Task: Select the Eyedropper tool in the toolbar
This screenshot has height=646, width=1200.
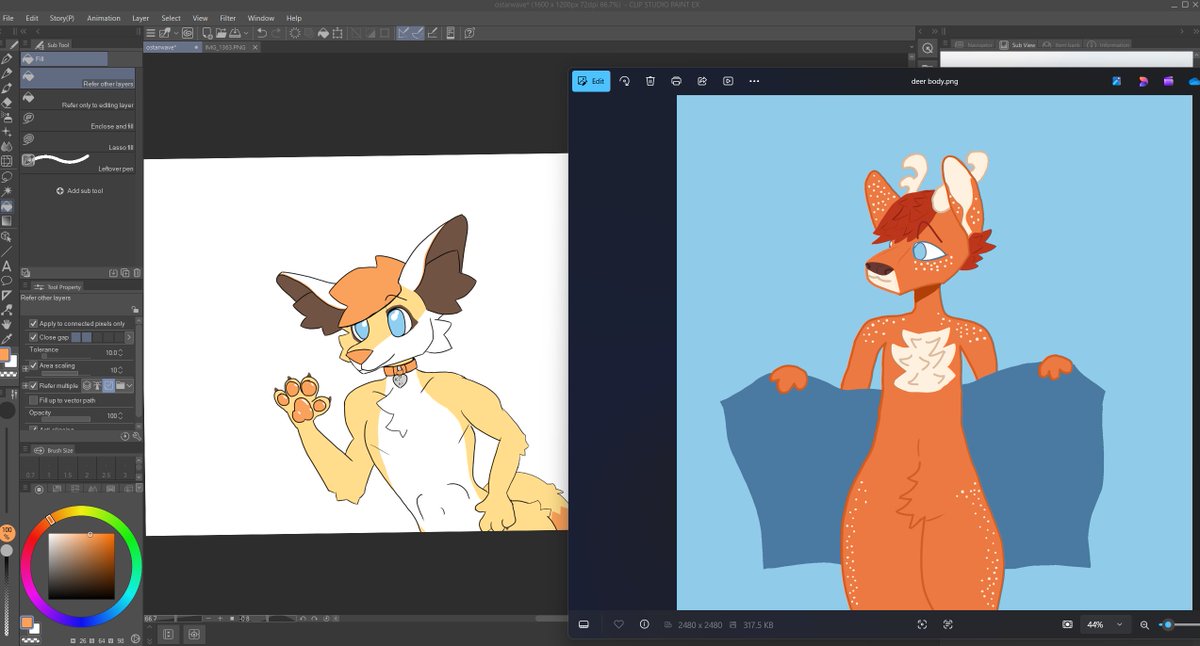Action: coord(7,339)
